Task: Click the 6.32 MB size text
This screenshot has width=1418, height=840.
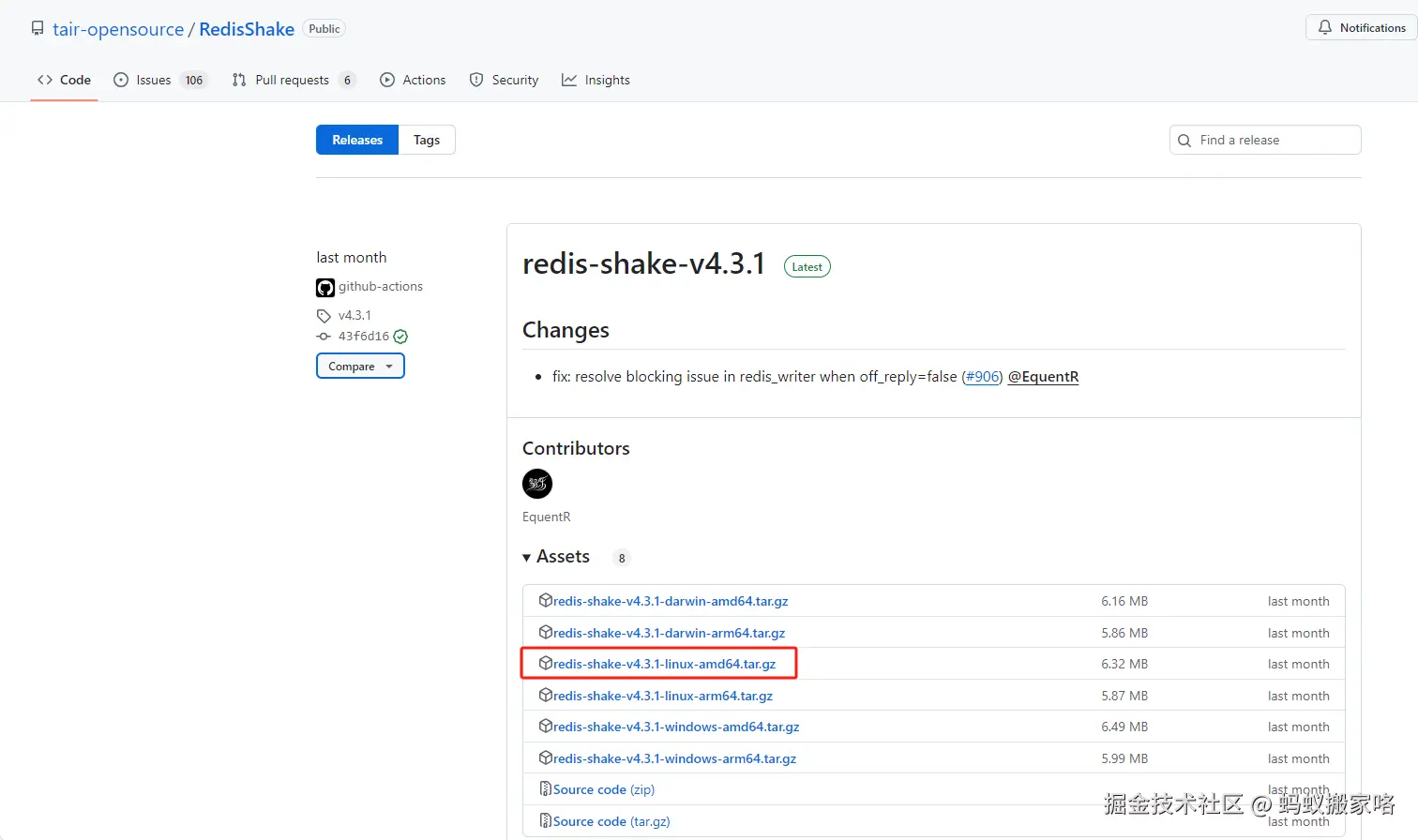Action: [1124, 664]
